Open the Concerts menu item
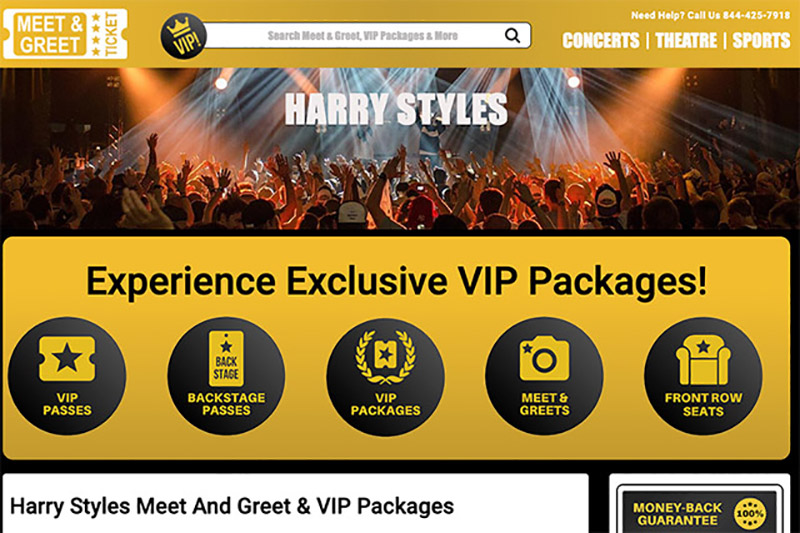Screen dimensions: 800x533 coord(601,40)
